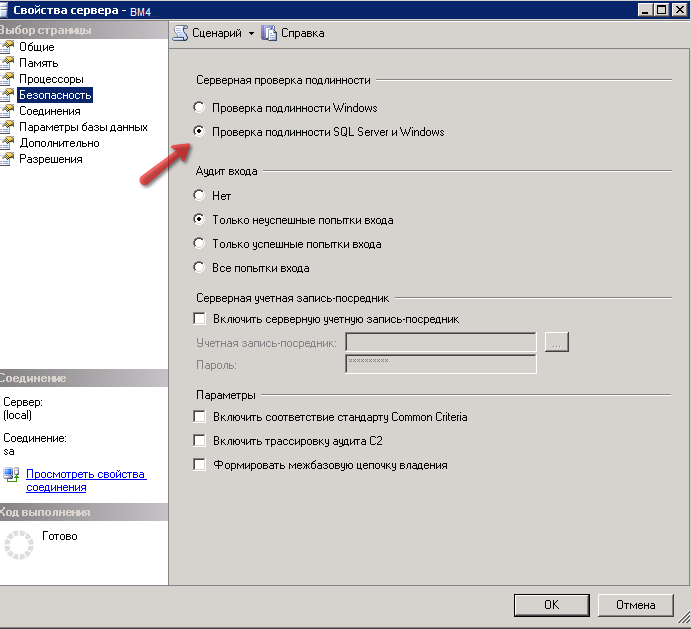Select the Память page icon
The image size is (691, 629).
8,63
